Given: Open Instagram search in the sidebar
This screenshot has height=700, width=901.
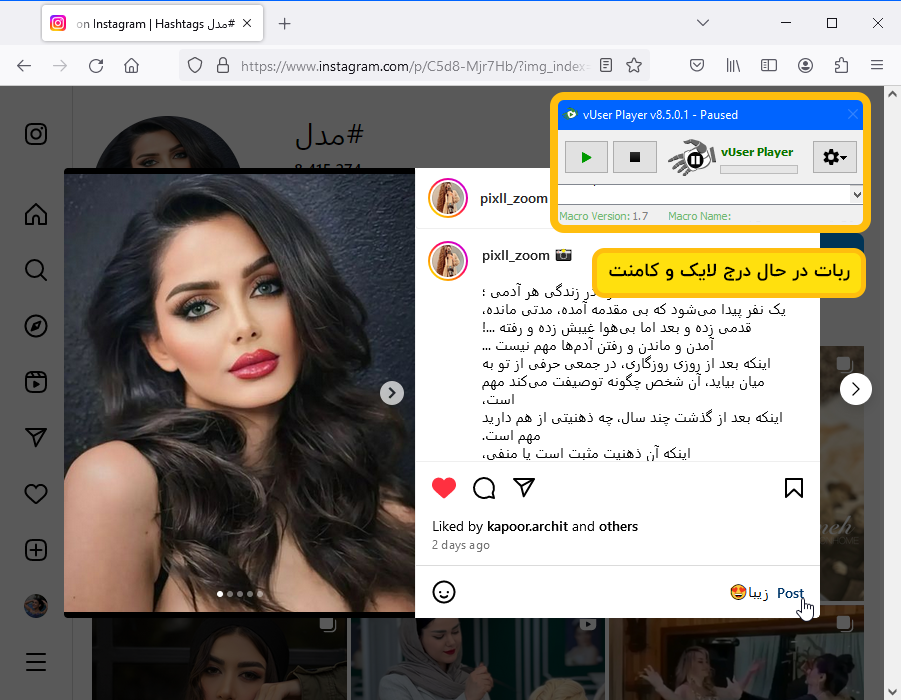Looking at the screenshot, I should coord(36,270).
